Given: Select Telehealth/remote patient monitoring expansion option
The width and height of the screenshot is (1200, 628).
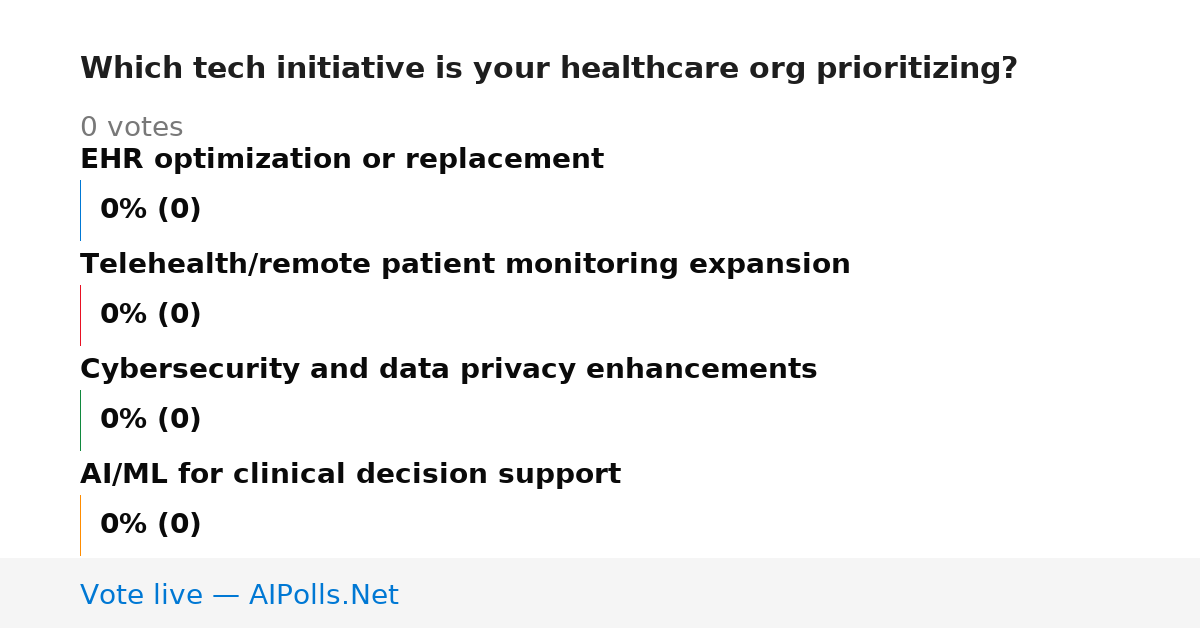Looking at the screenshot, I should [x=465, y=265].
